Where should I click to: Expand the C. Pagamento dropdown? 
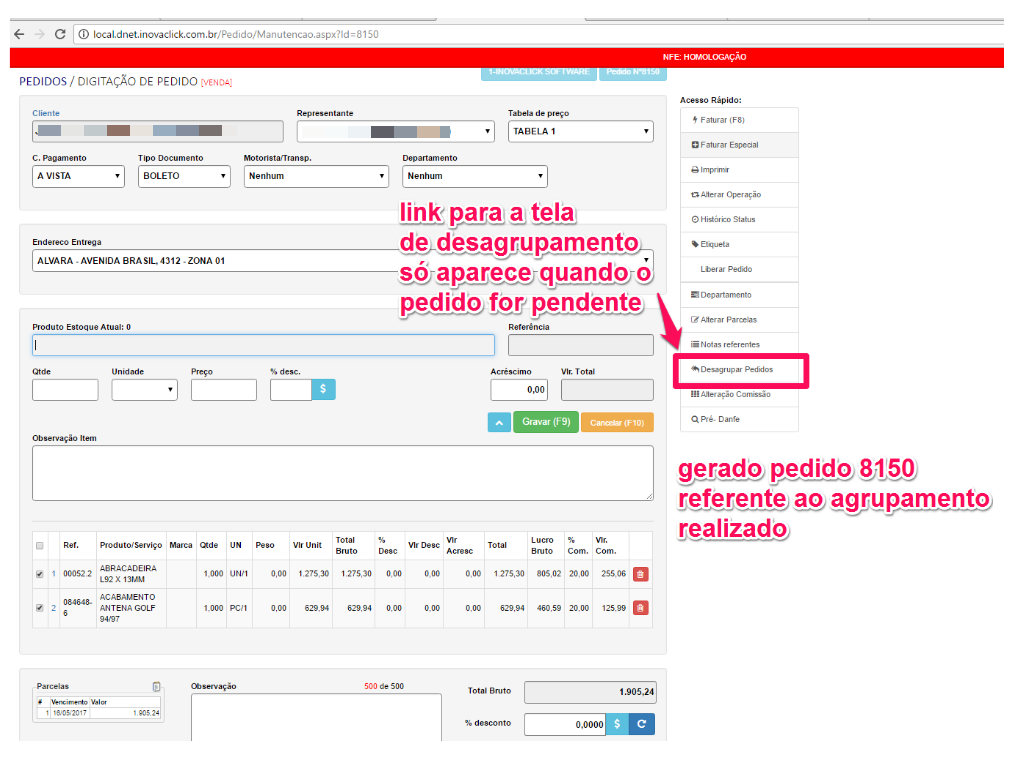coord(78,176)
